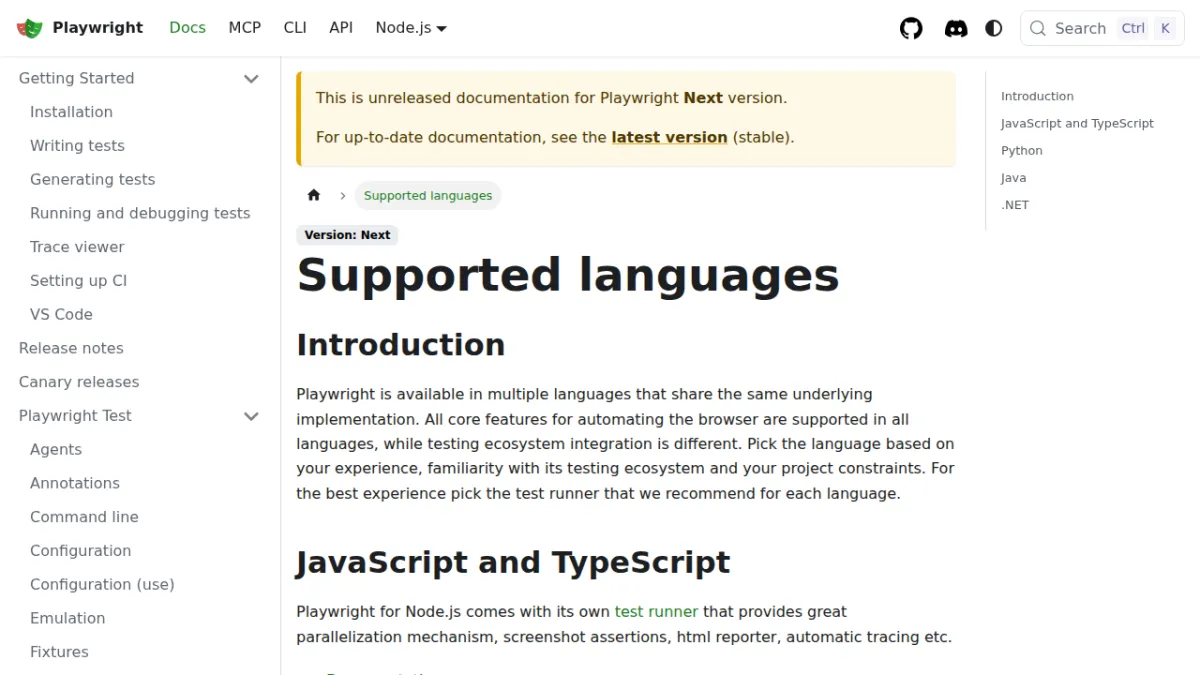Open the Docs tab

pyautogui.click(x=188, y=28)
